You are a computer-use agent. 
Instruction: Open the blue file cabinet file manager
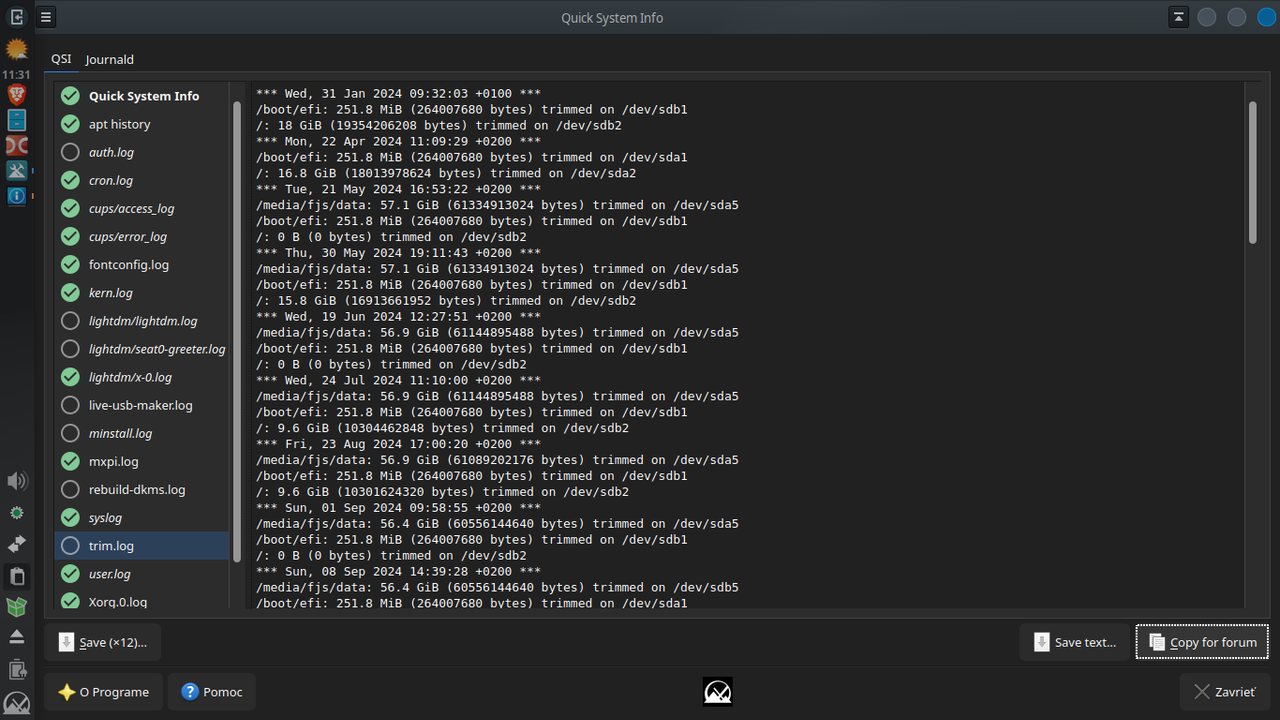pos(16,120)
